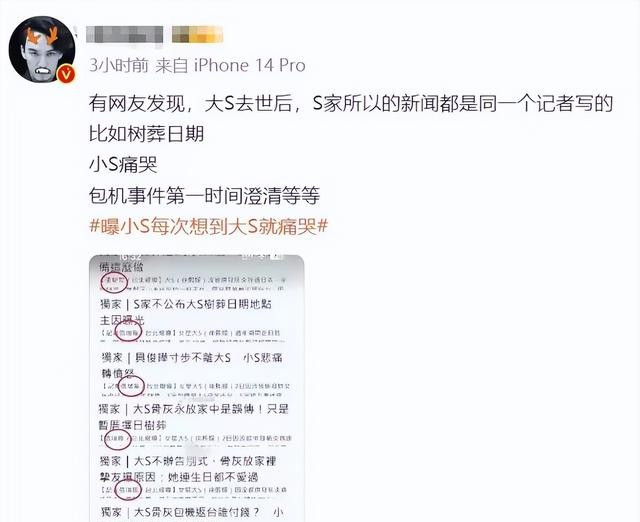Click the post text about 同一个记者
The height and width of the screenshot is (522, 640).
351,104
